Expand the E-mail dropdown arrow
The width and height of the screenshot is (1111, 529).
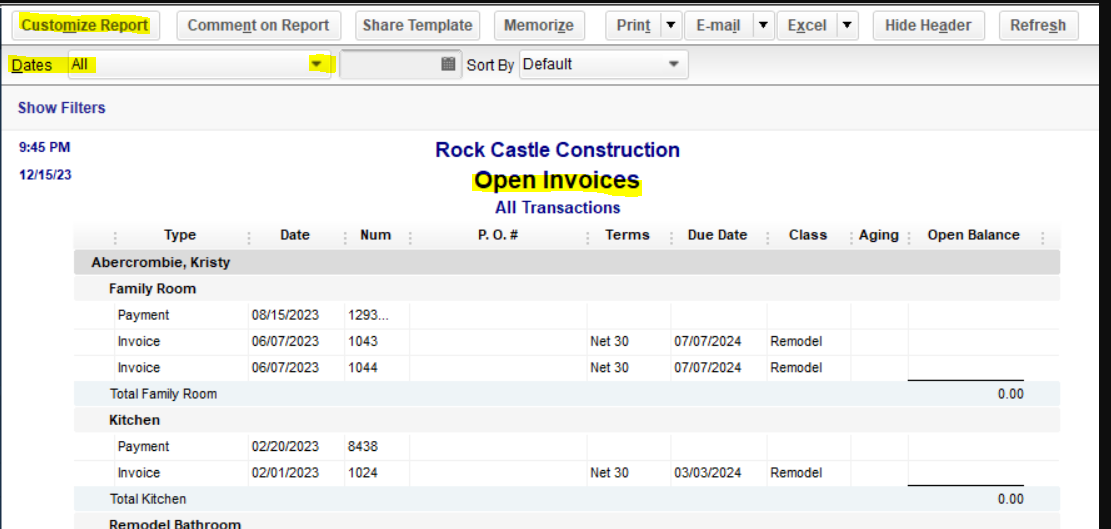[x=764, y=25]
